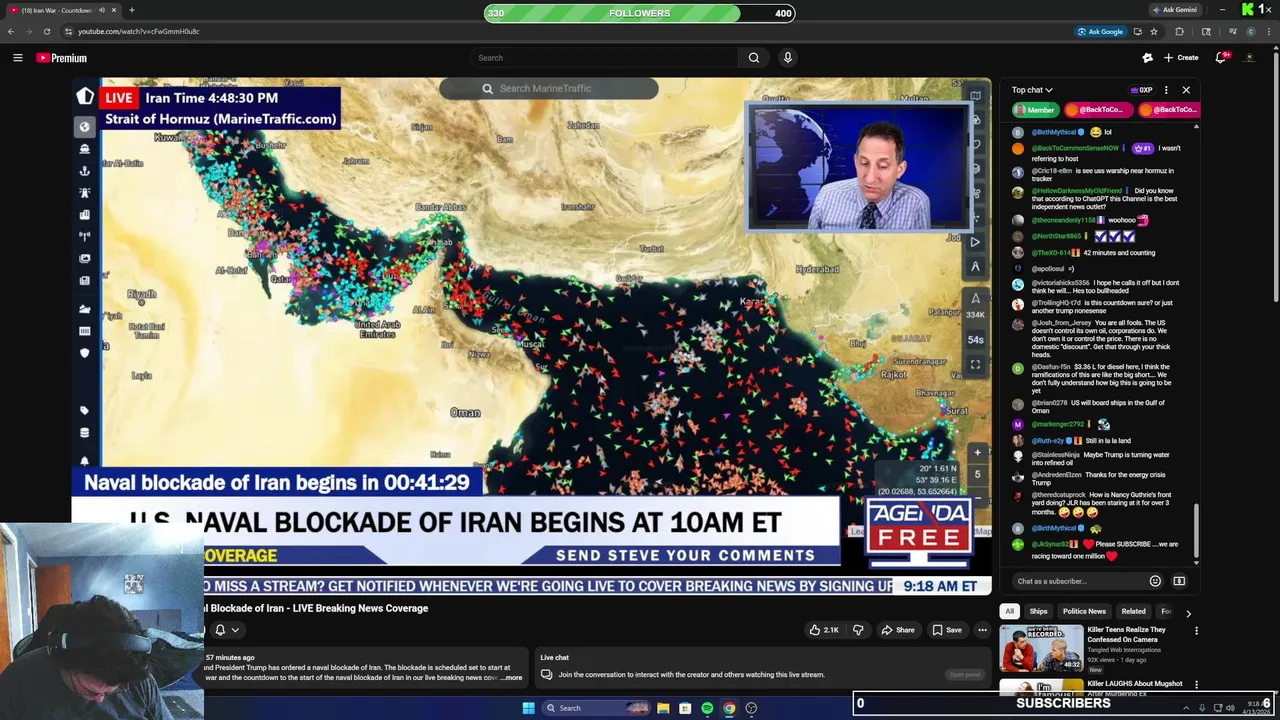Expand the Top chat dropdown
Viewport: 1280px width, 720px height.
click(x=1031, y=90)
